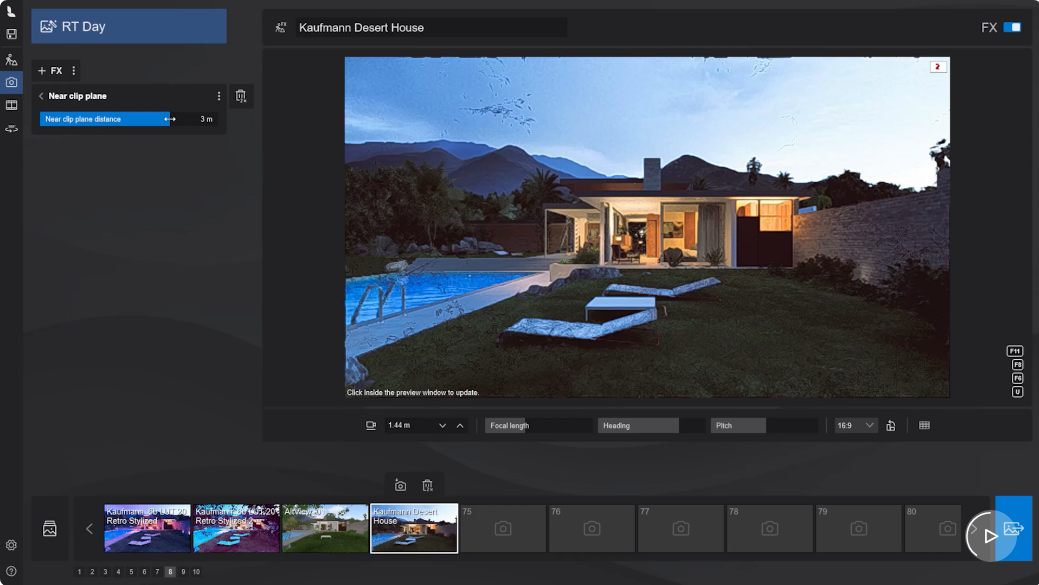This screenshot has width=1039, height=585.
Task: Collapse the Near clip plane effect
Action: click(x=41, y=96)
